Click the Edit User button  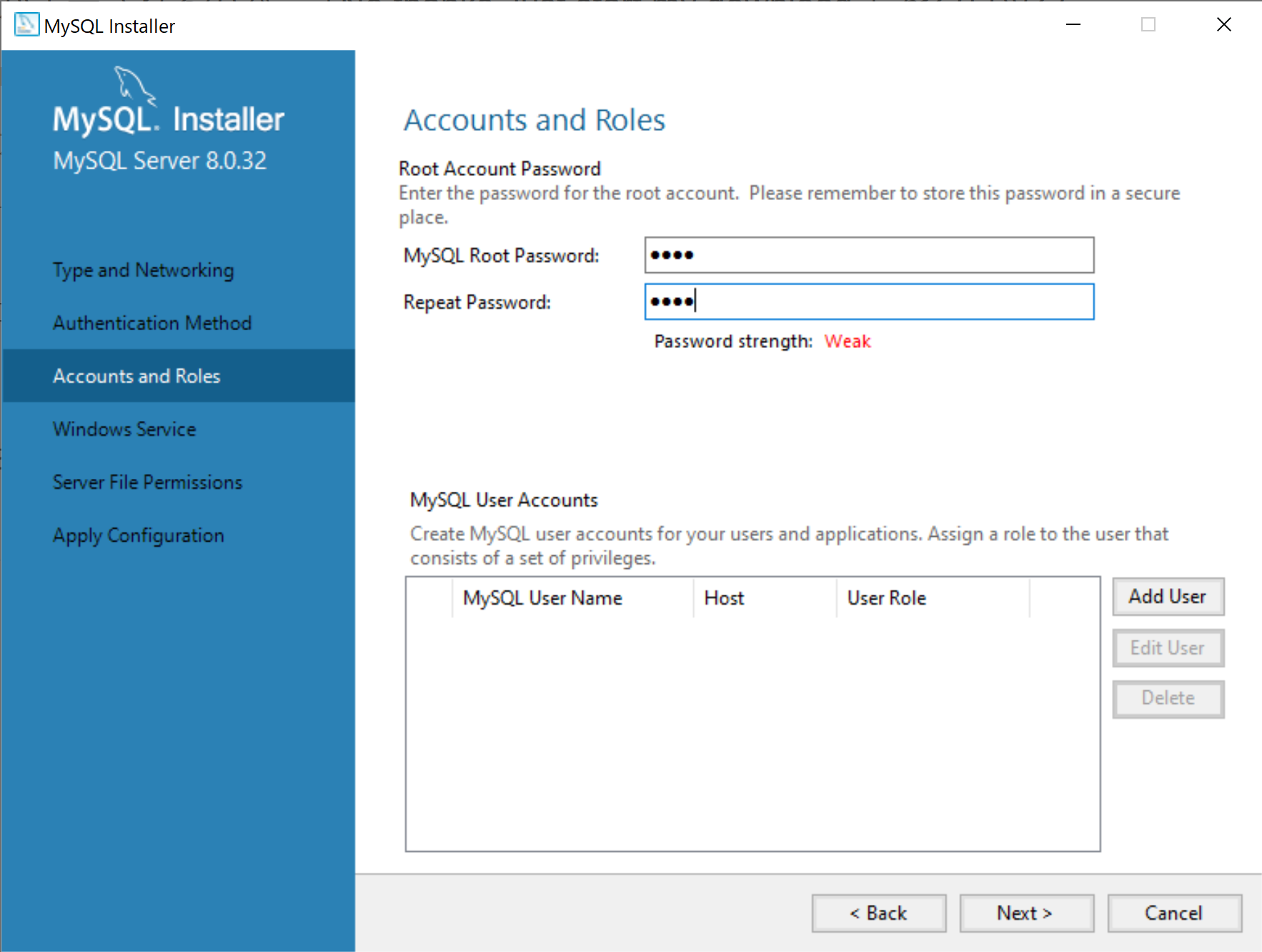pos(1168,648)
